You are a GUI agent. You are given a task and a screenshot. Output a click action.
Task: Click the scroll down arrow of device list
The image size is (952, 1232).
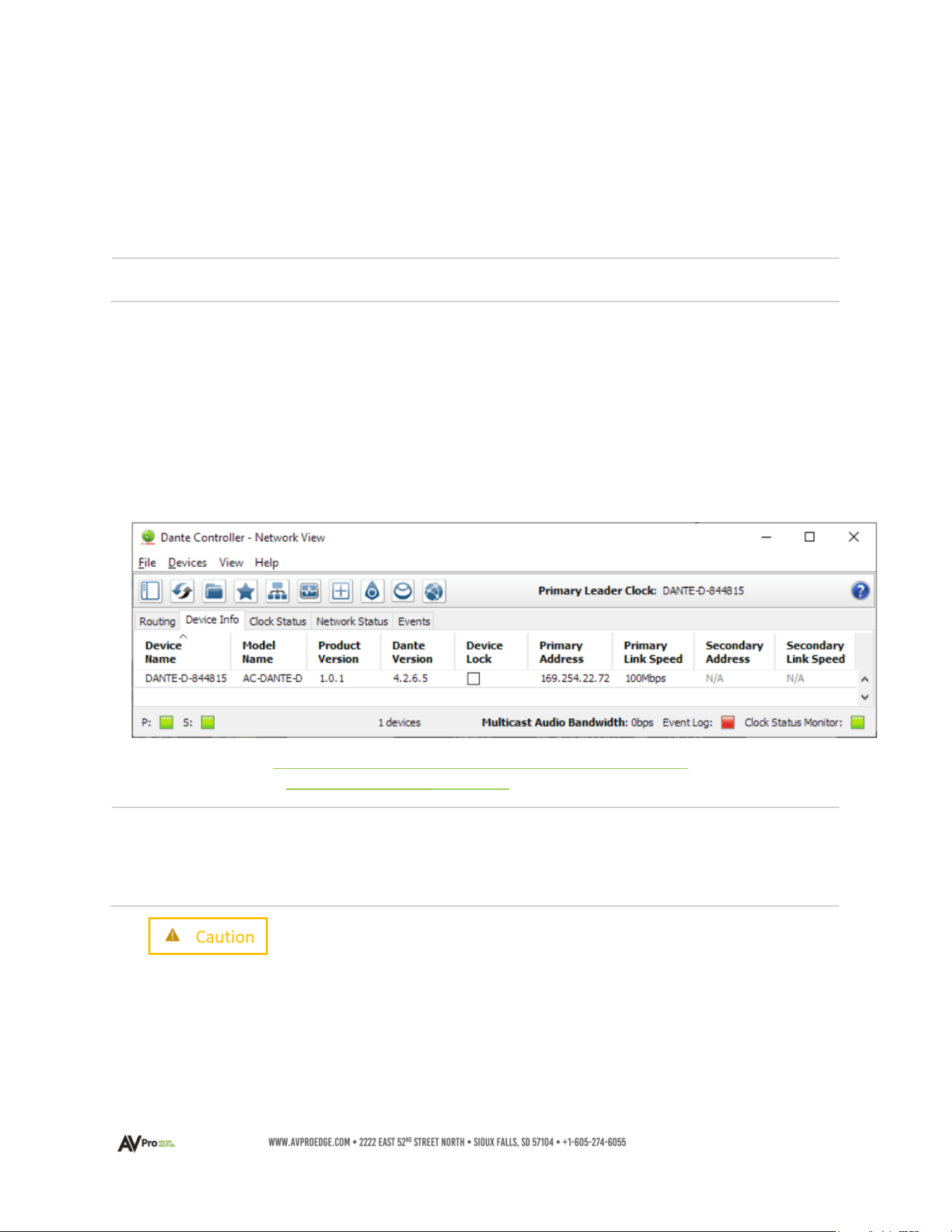coord(865,697)
